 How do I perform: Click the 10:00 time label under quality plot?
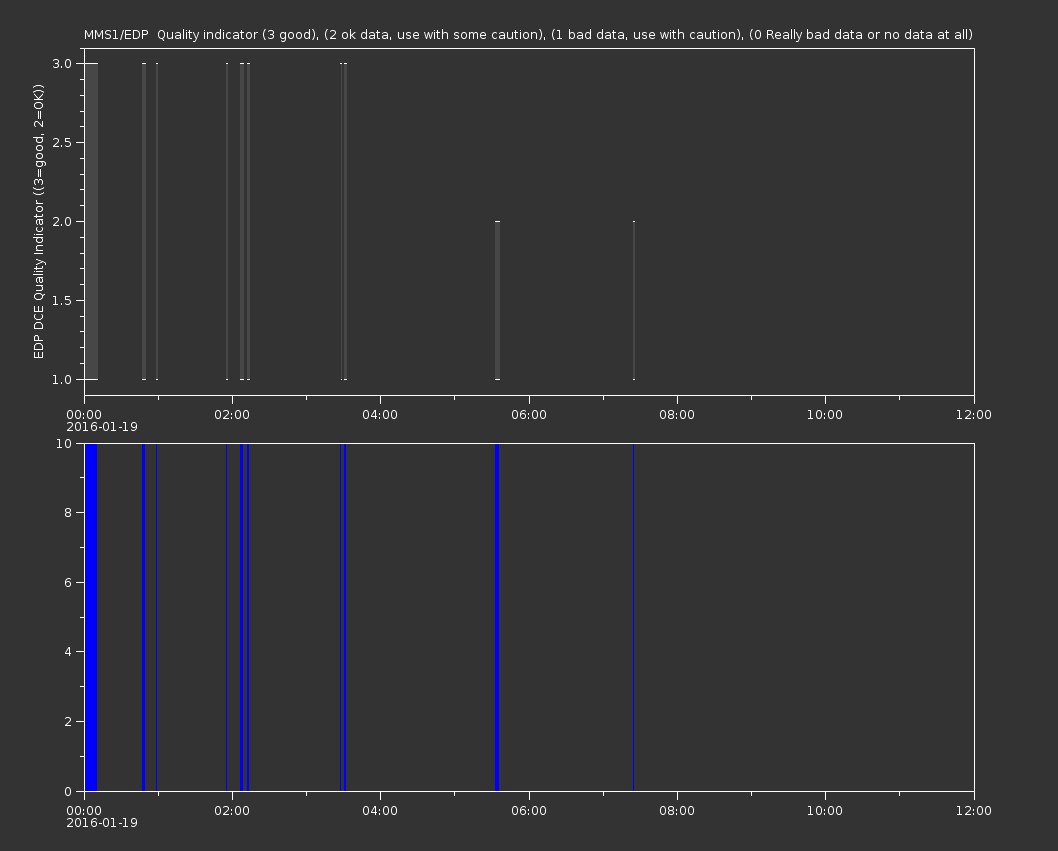825,414
